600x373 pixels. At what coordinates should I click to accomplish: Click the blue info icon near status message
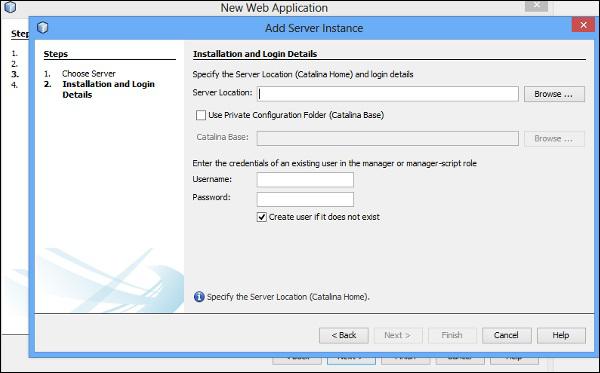click(199, 297)
